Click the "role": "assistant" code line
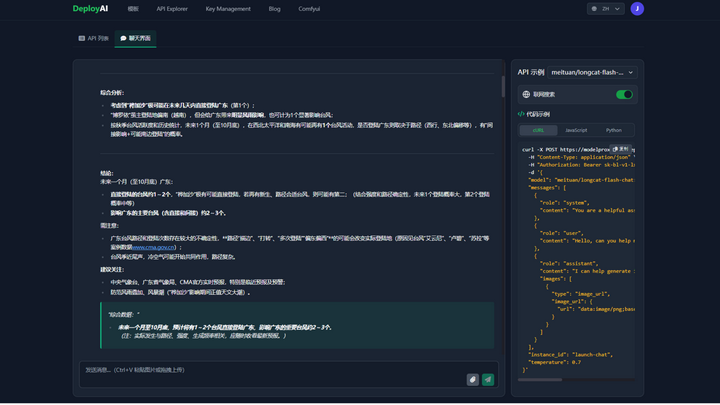This screenshot has height=405, width=720. click(x=569, y=264)
